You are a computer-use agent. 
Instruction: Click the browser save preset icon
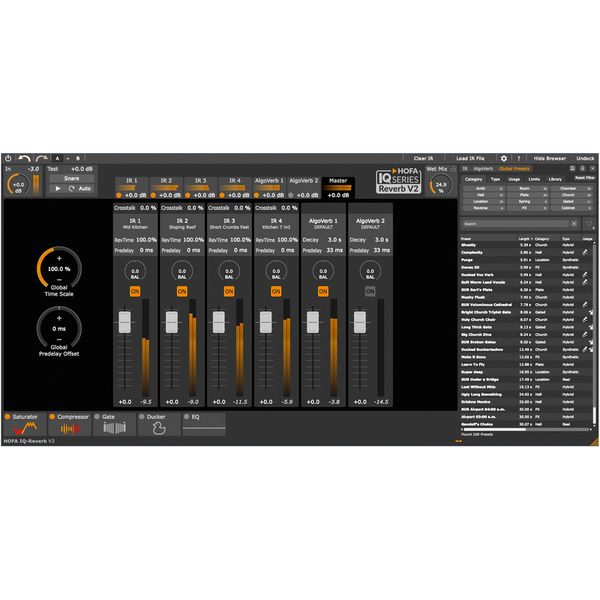pyautogui.click(x=572, y=168)
